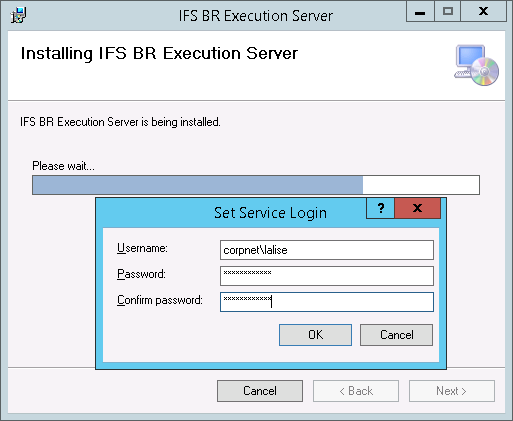Click the 'Username:' label

pos(142,248)
